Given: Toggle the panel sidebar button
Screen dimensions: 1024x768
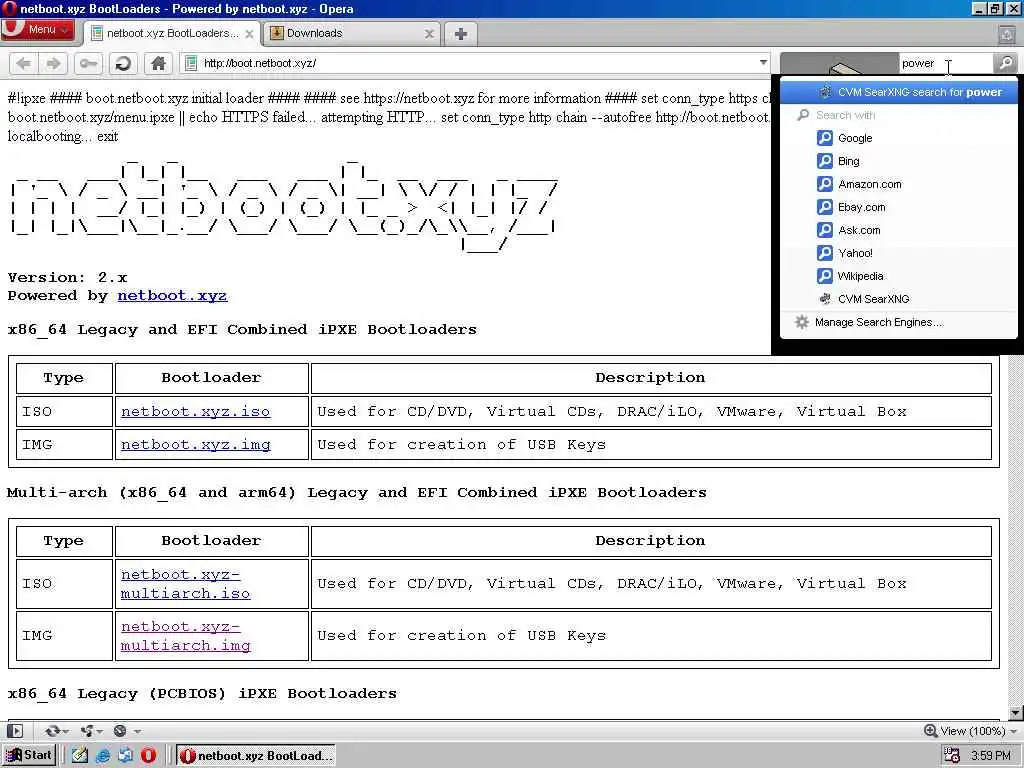Looking at the screenshot, I should pyautogui.click(x=15, y=731).
